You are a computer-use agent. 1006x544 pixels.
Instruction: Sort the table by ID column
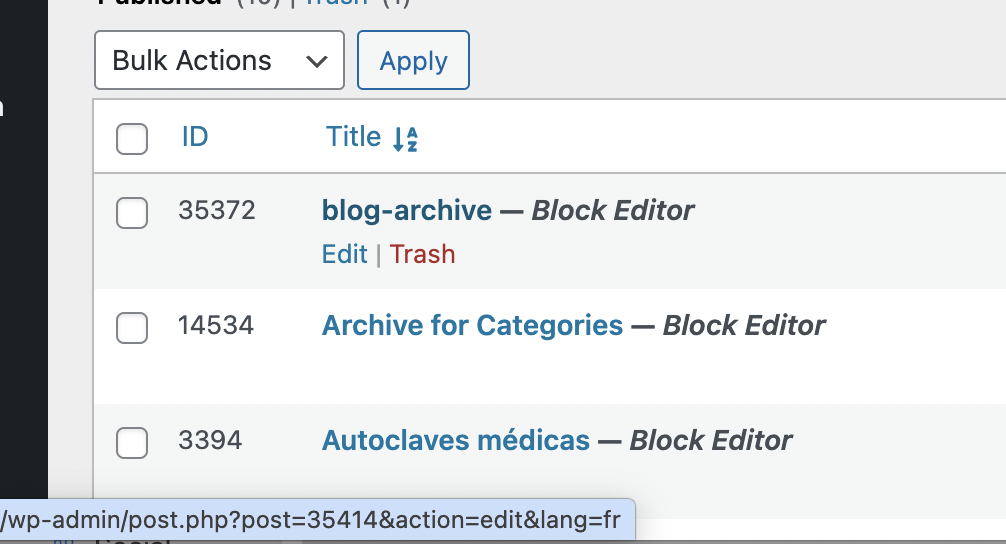pos(195,137)
